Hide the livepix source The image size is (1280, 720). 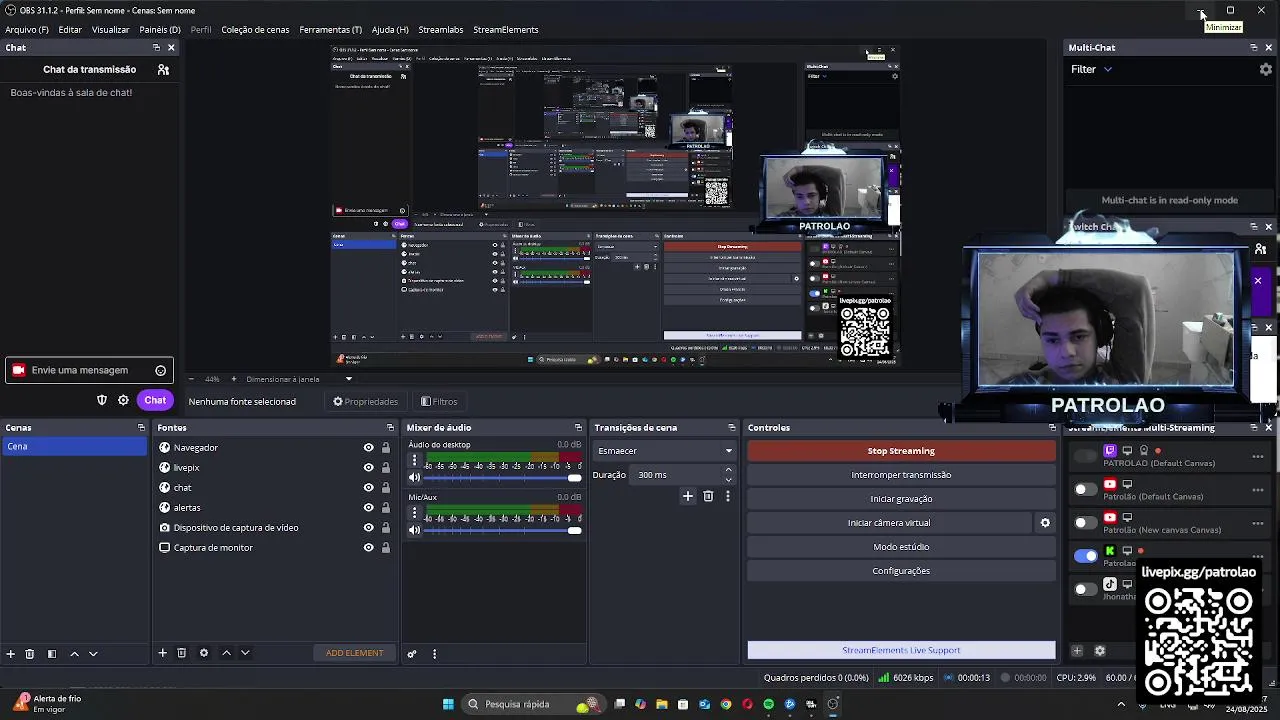click(368, 468)
